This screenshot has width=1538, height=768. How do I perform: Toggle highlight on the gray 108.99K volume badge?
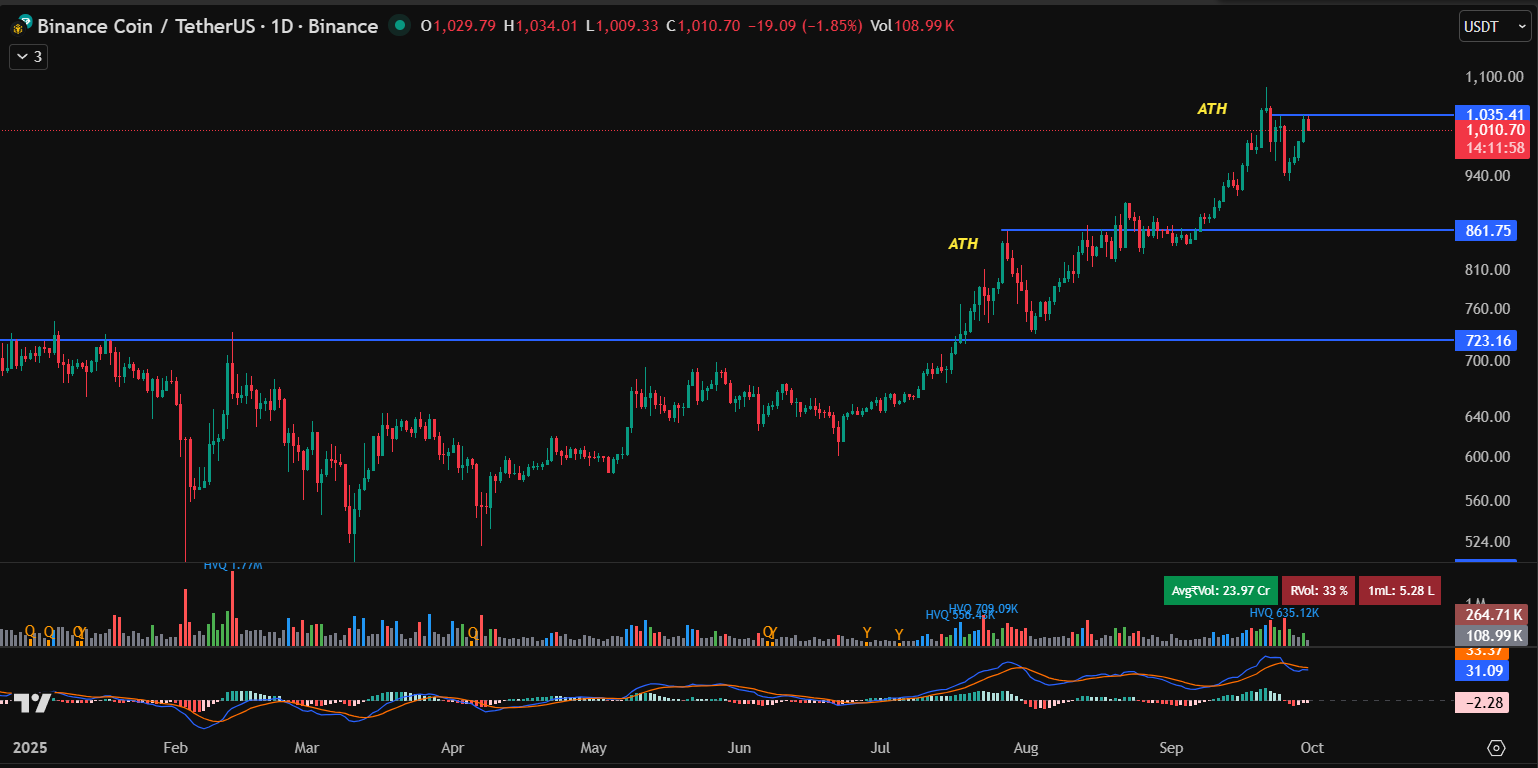1491,635
